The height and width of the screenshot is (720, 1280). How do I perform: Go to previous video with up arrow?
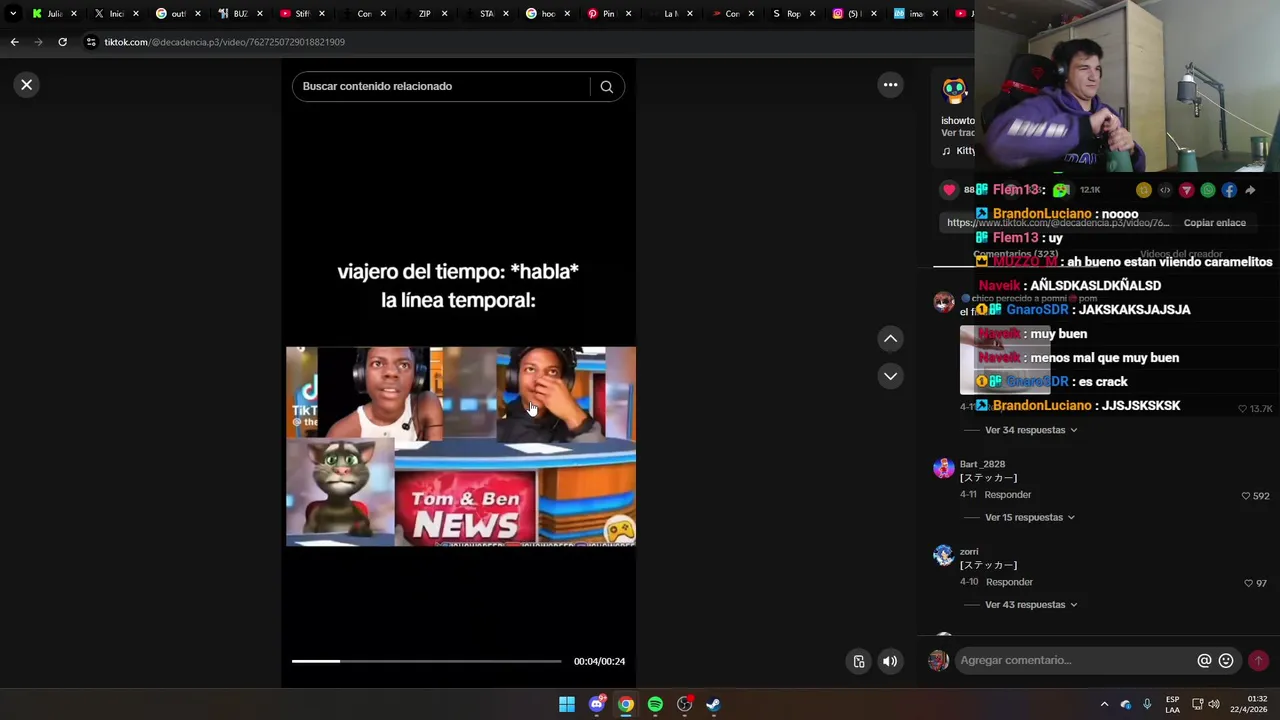point(890,339)
